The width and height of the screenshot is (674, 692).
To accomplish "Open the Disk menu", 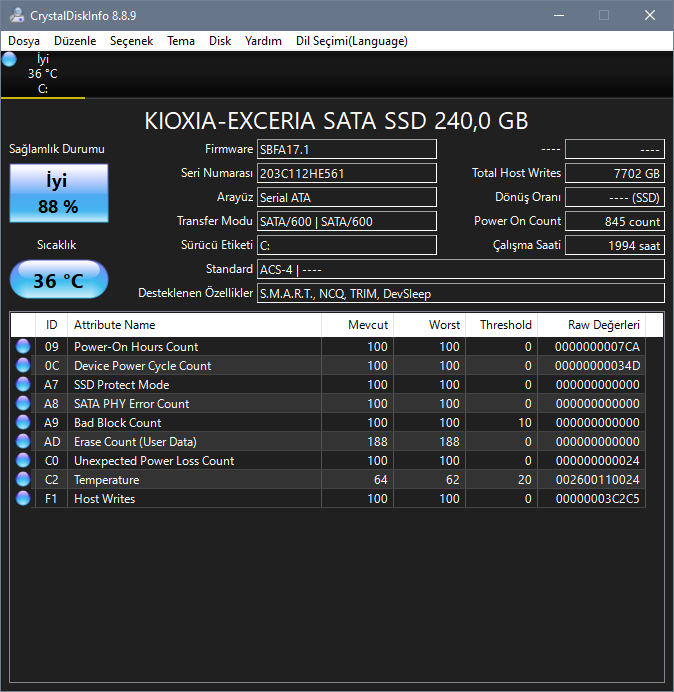I will tap(220, 41).
